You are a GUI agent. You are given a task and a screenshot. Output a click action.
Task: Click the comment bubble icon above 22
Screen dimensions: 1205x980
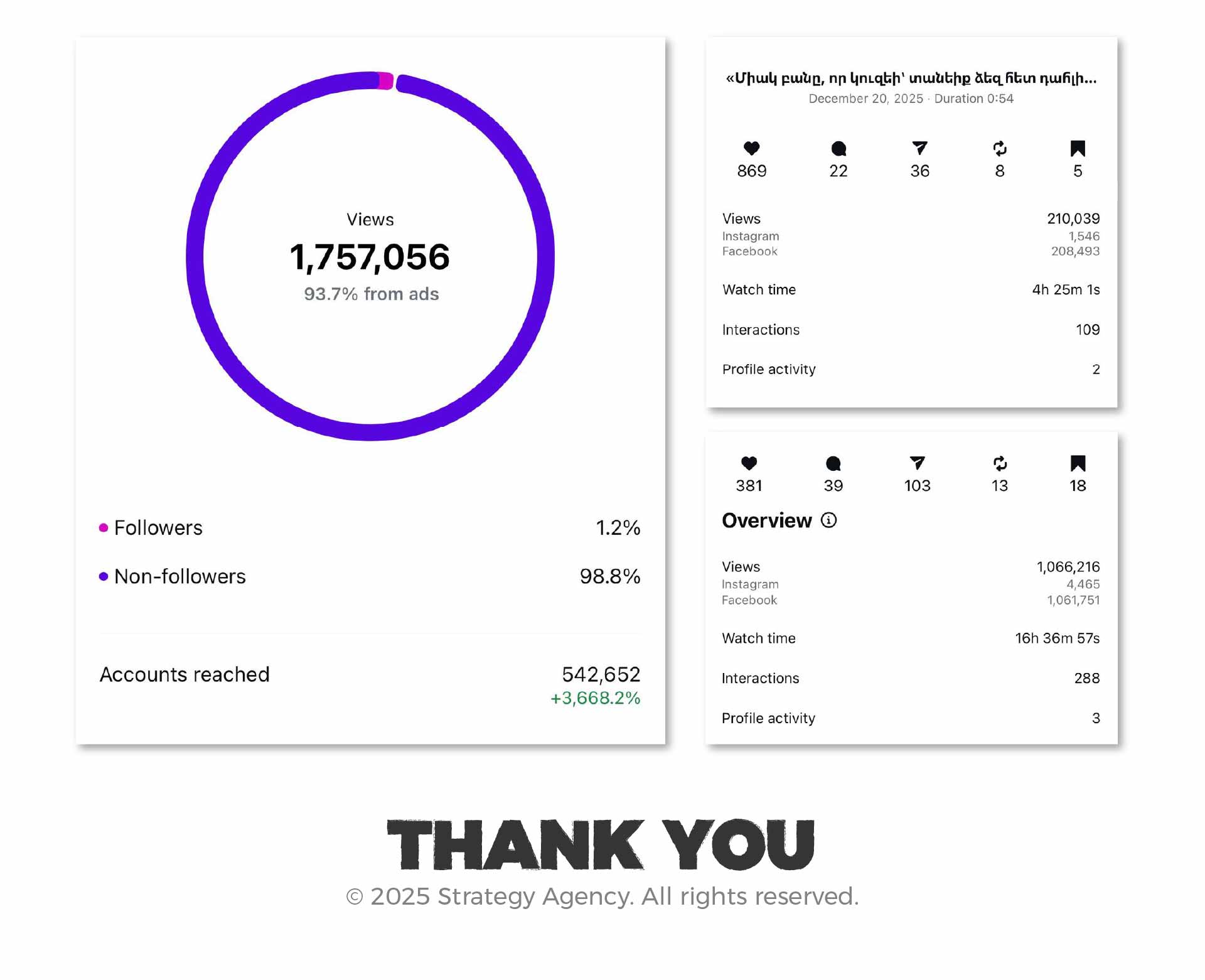click(838, 149)
